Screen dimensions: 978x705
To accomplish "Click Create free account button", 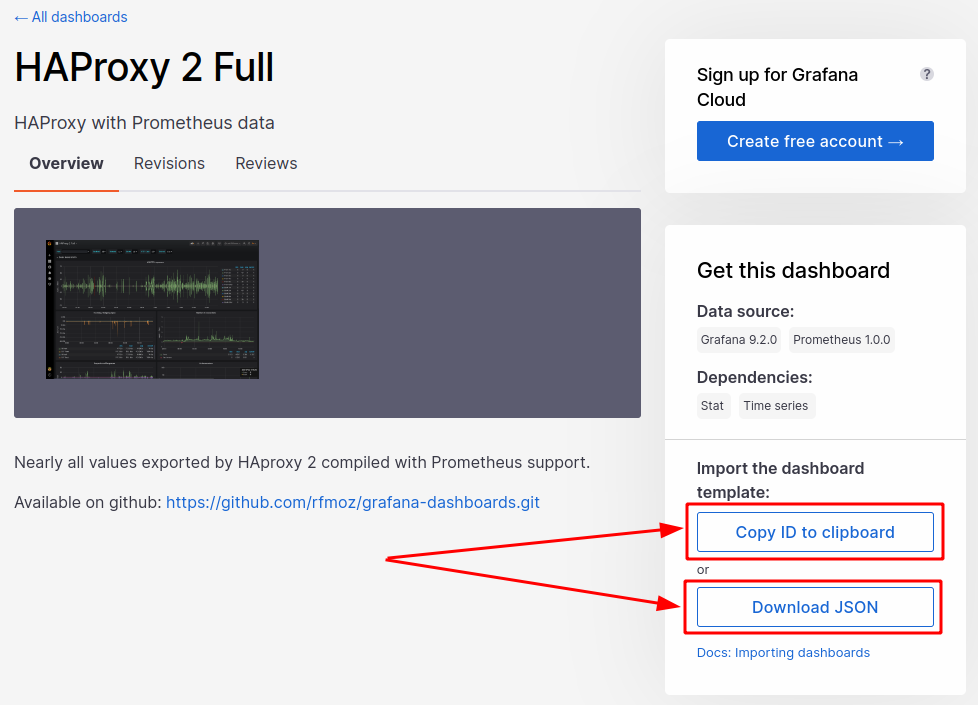I will pyautogui.click(x=815, y=141).
